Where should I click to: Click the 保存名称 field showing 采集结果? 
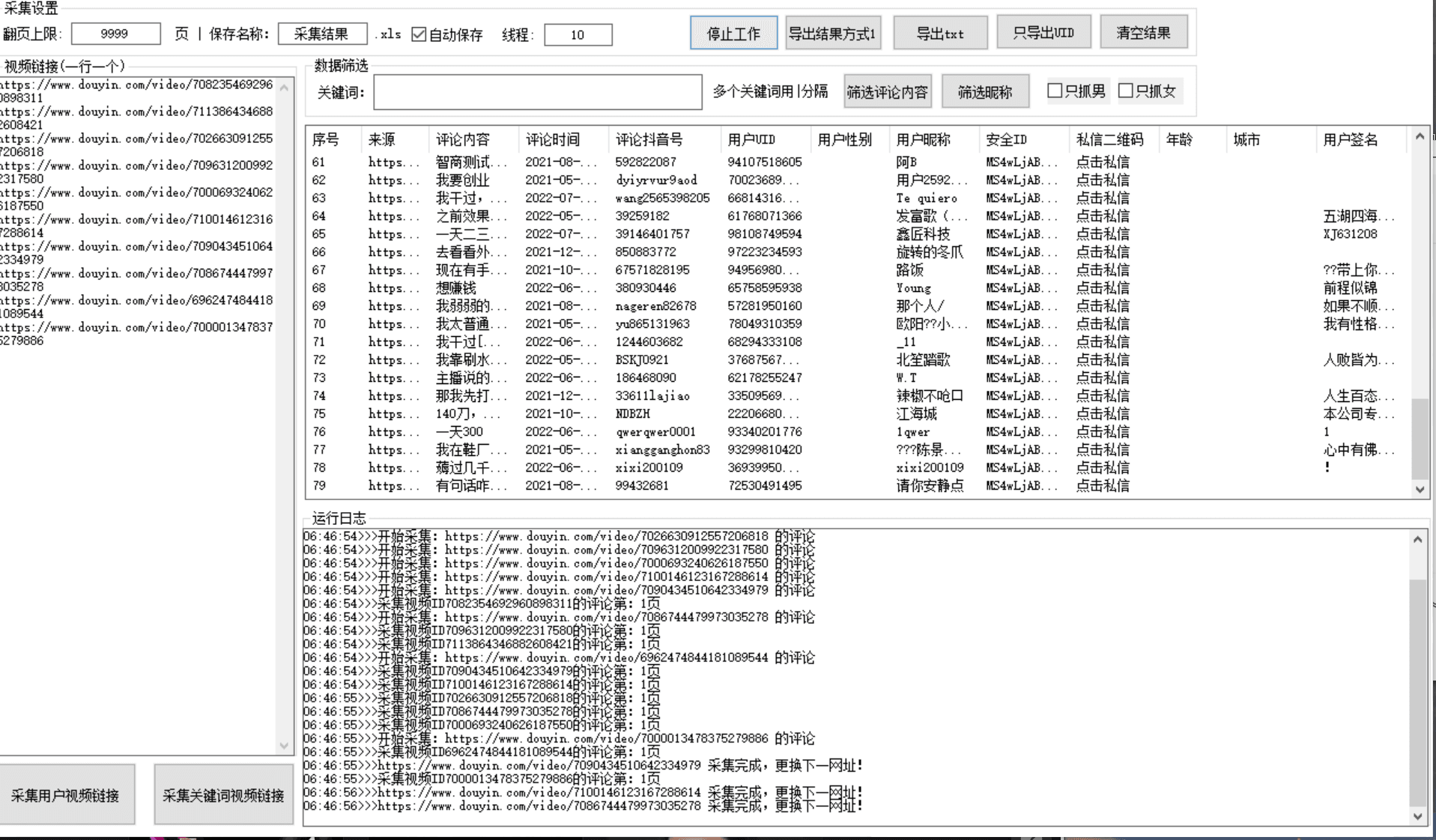321,33
